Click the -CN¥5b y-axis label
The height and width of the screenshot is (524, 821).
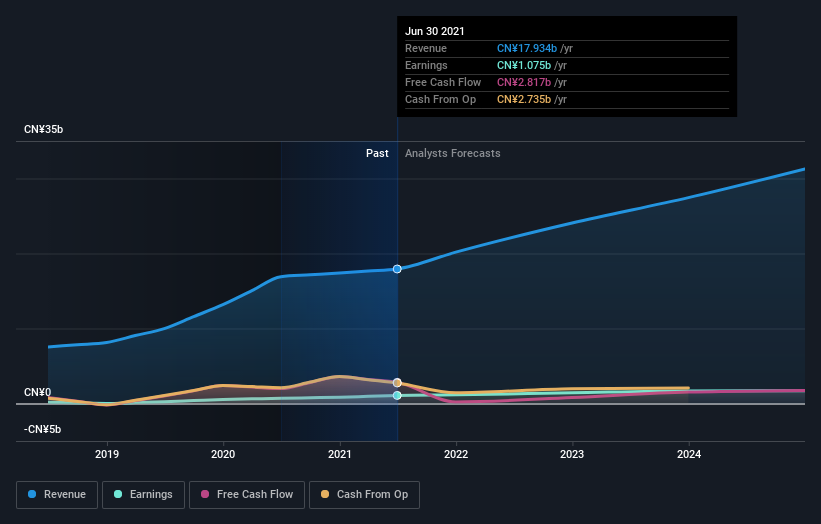click(42, 429)
